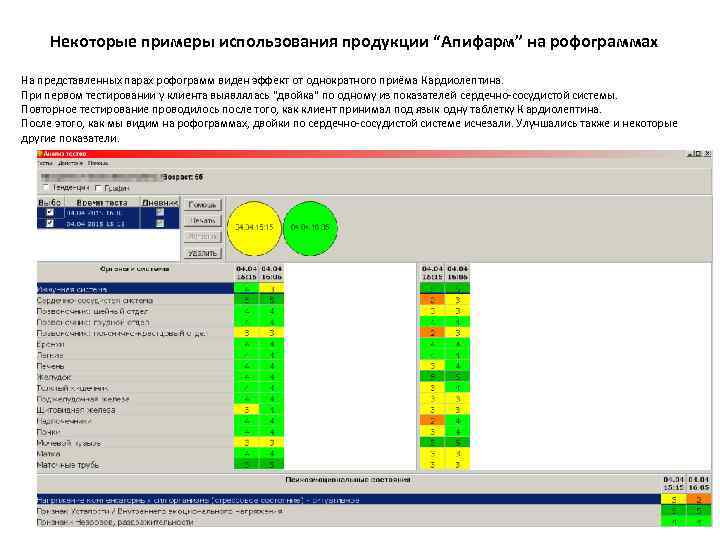Select the Позвоночник: пояснично-крестцовый отдел row
The width and height of the screenshot is (720, 540).
click(x=135, y=333)
